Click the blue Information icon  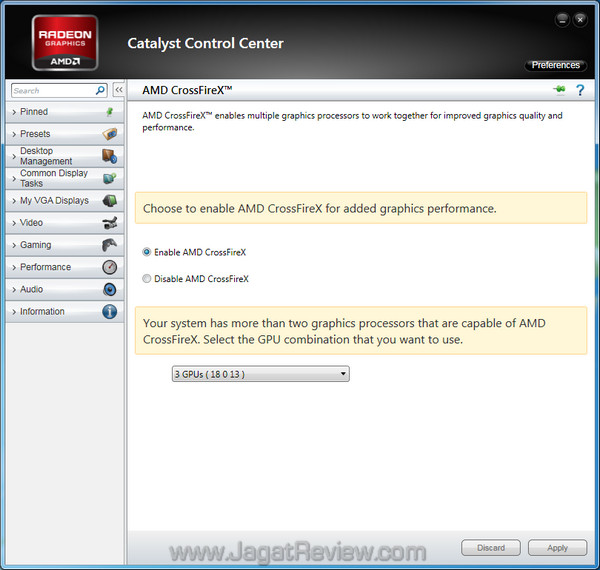tap(110, 311)
